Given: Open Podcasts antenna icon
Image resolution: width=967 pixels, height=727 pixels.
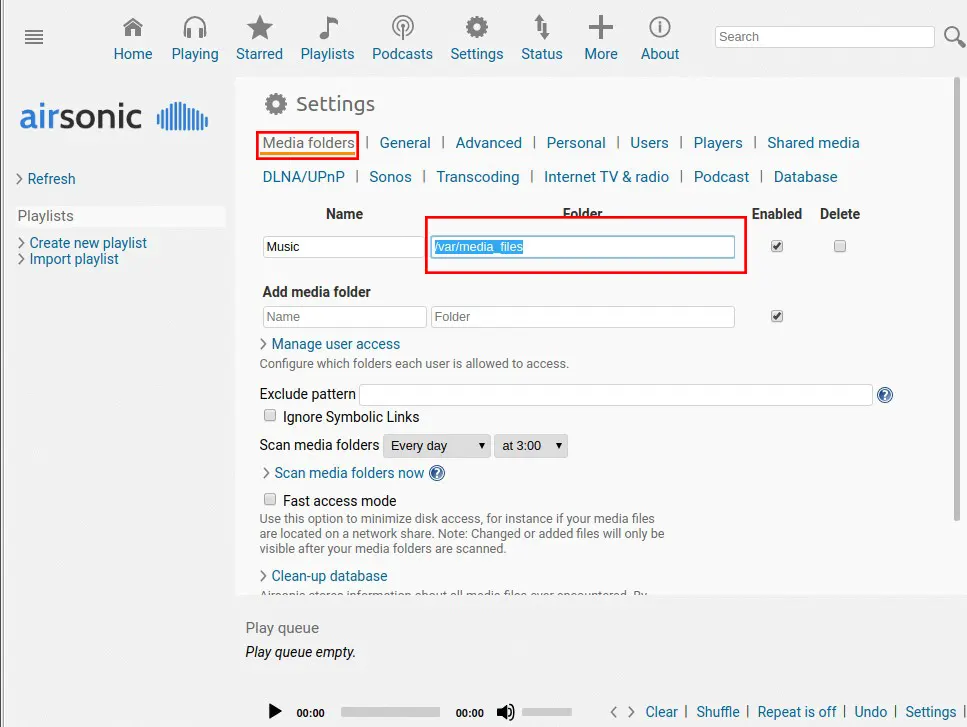Looking at the screenshot, I should tap(402, 28).
